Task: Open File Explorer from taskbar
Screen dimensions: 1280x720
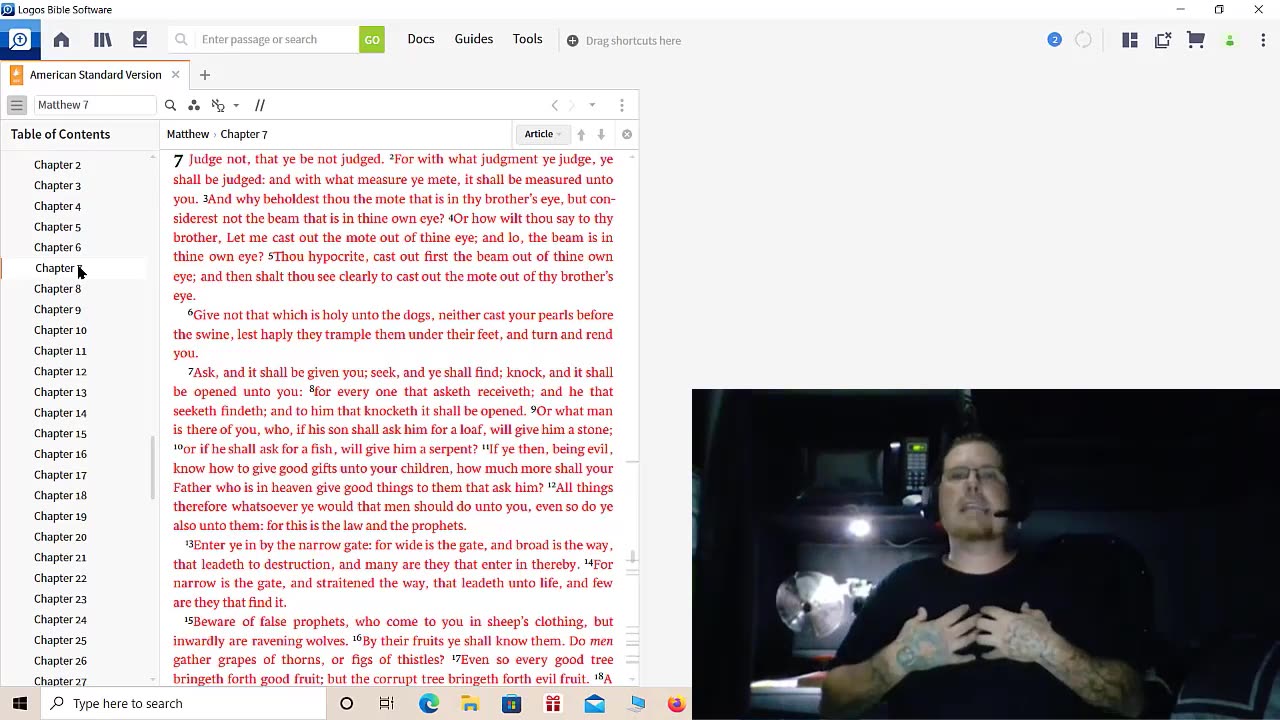Action: coord(470,704)
